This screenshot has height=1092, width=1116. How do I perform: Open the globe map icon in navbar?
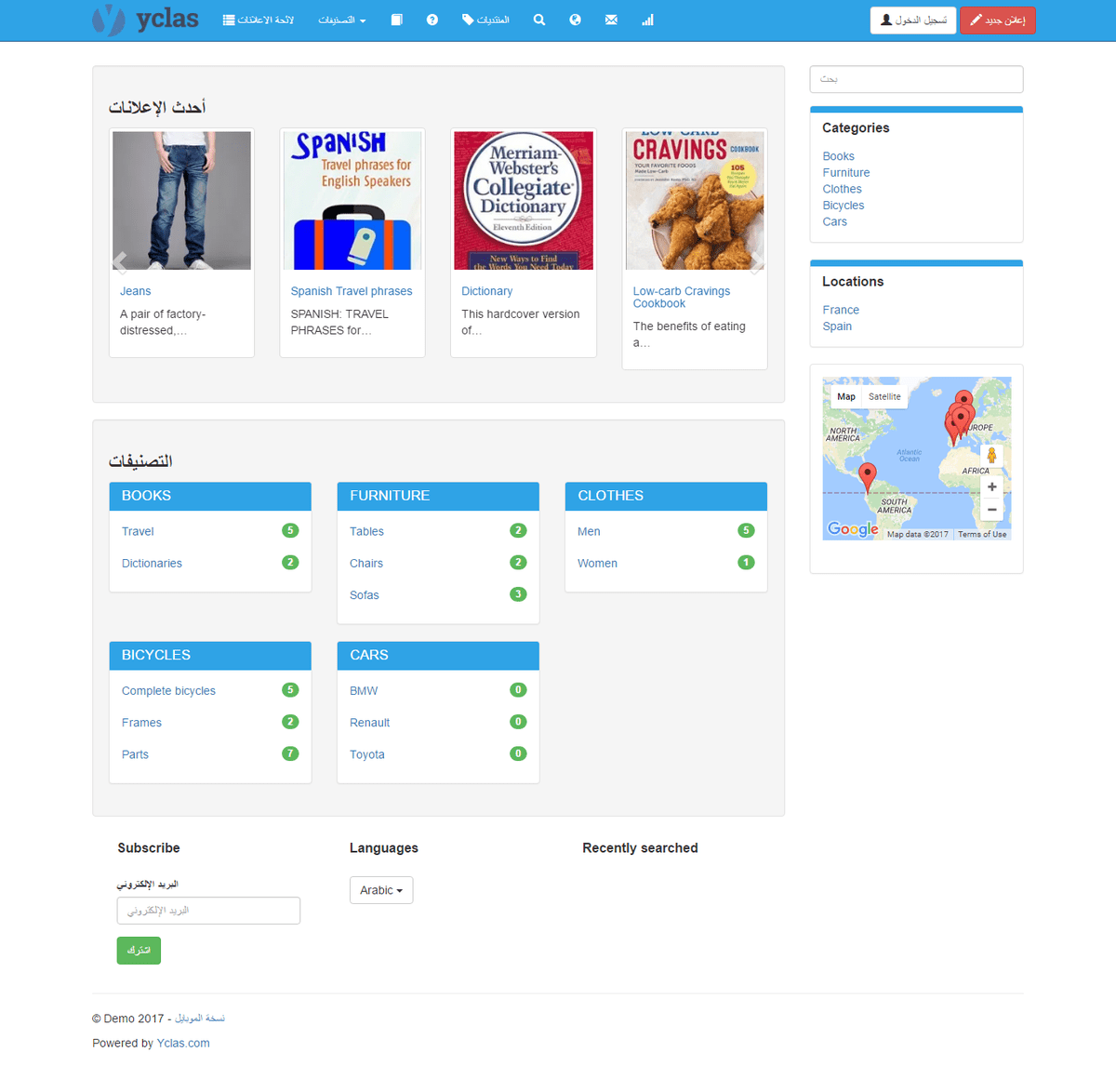click(575, 20)
